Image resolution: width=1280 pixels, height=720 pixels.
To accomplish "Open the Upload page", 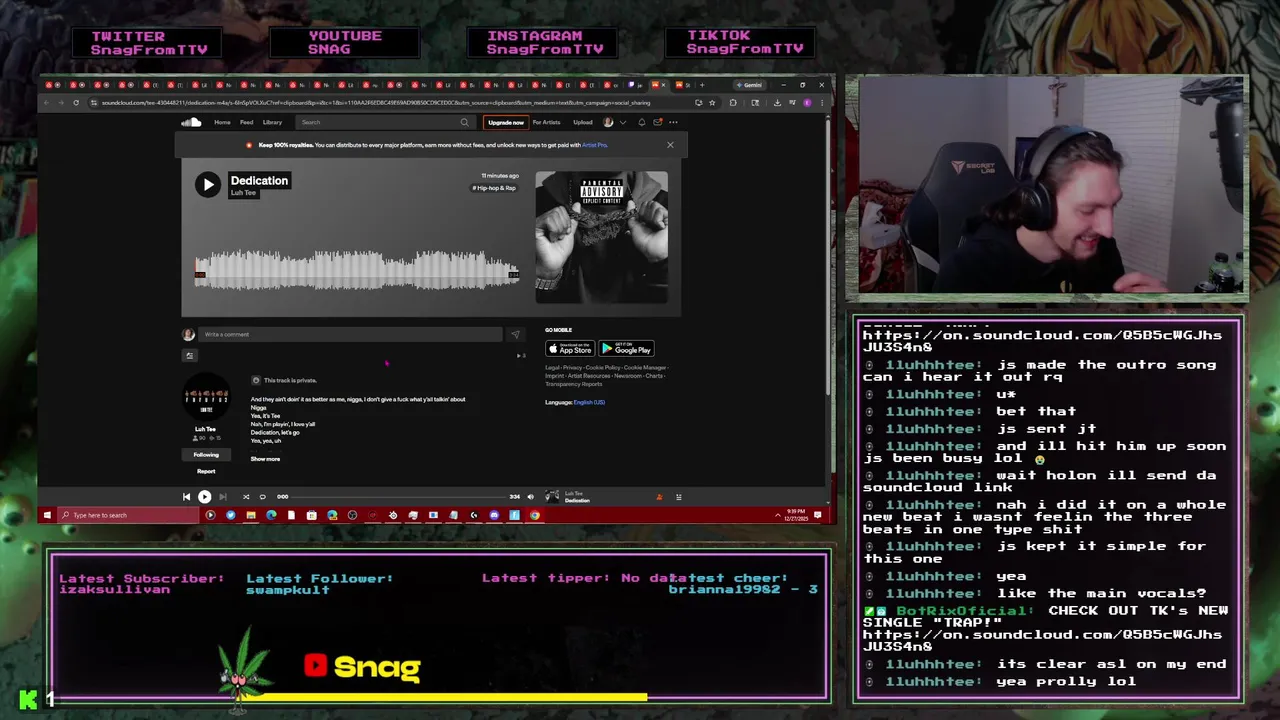I will 583,122.
